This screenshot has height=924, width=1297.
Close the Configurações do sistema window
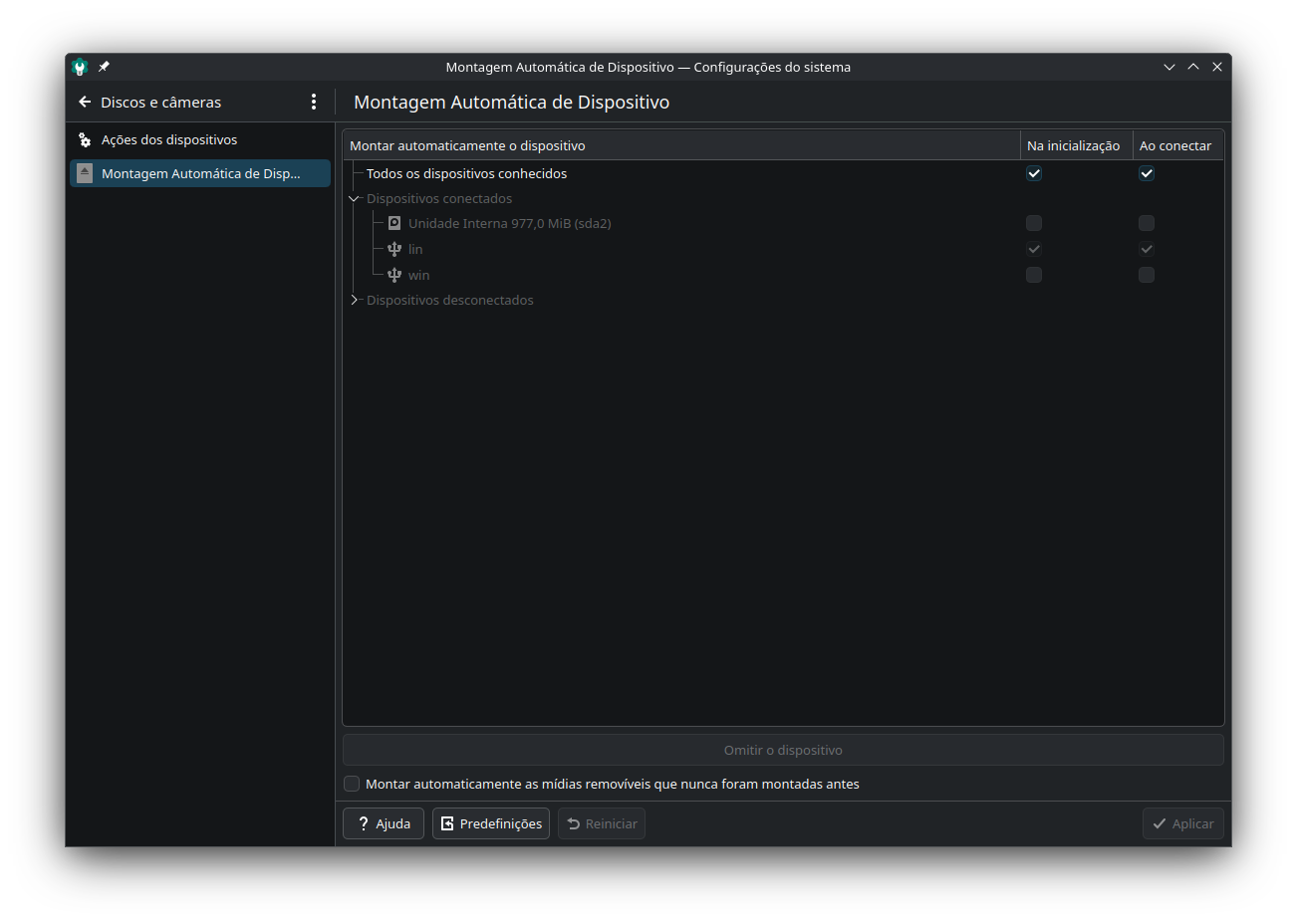1217,67
